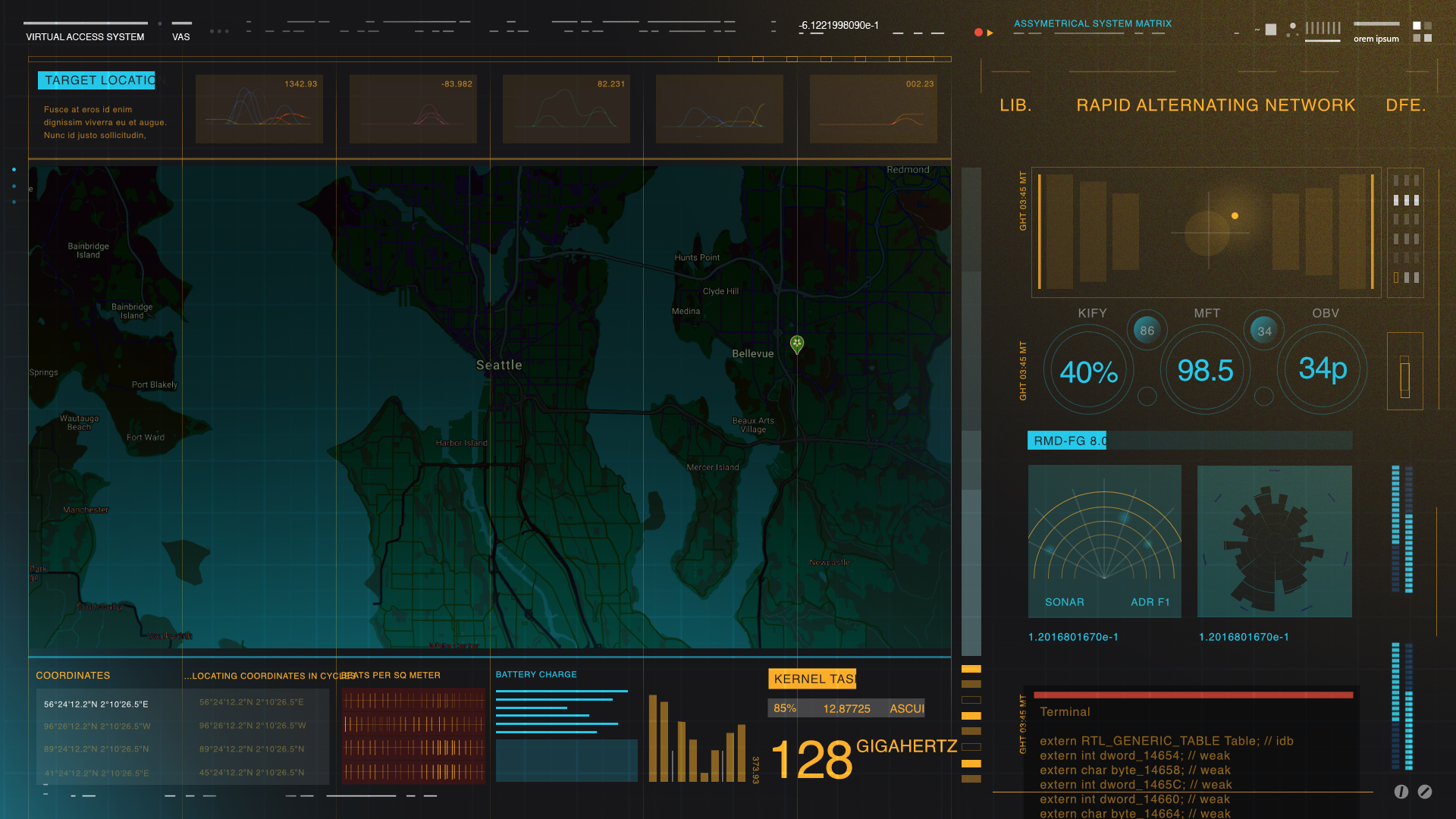
Task: Click the TARGET LOCATION button
Action: point(96,80)
